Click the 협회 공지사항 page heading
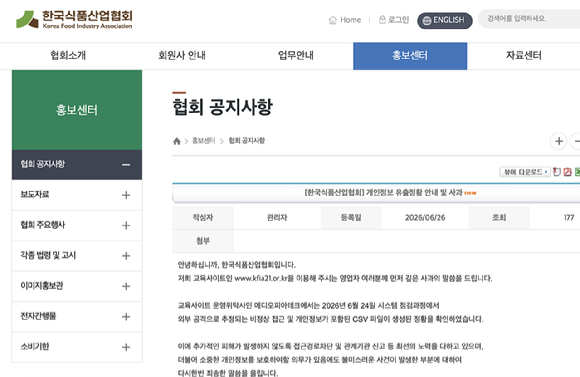This screenshot has width=580, height=377. [x=222, y=107]
